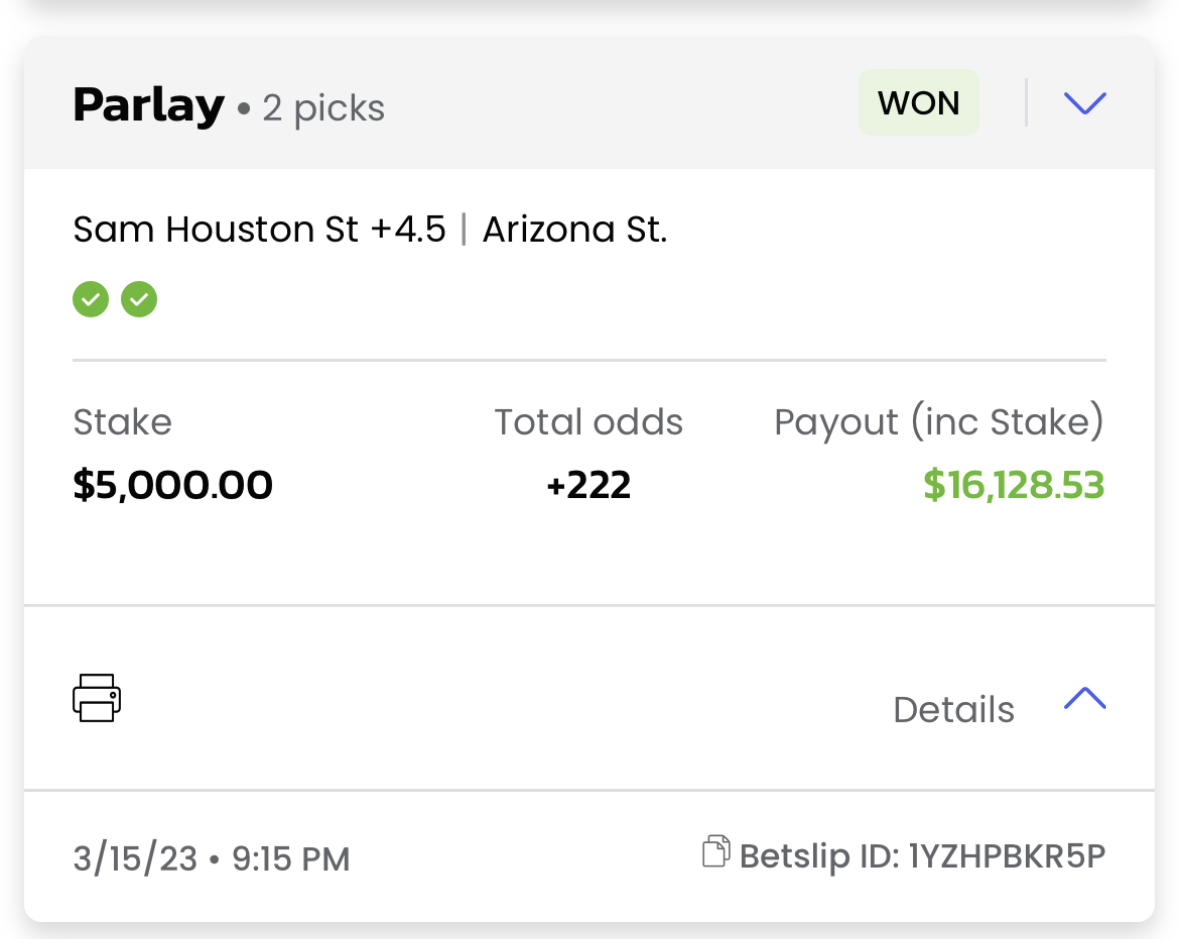Viewport: 1179px width, 939px height.
Task: Click the Betslip ID 1YZHPBKR5P text
Action: click(922, 856)
